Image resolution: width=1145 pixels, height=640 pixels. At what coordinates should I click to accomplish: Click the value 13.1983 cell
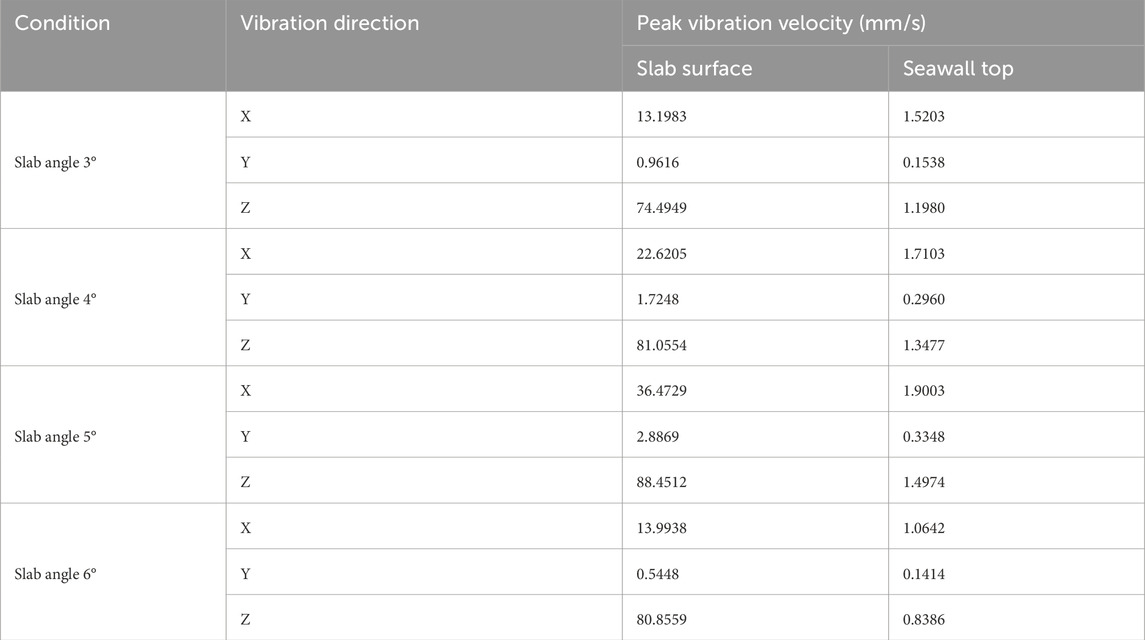[755, 116]
